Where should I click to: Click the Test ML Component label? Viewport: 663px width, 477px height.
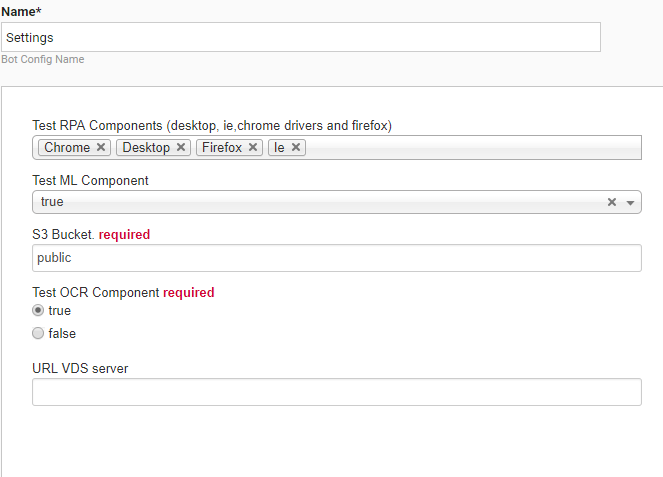tap(90, 181)
